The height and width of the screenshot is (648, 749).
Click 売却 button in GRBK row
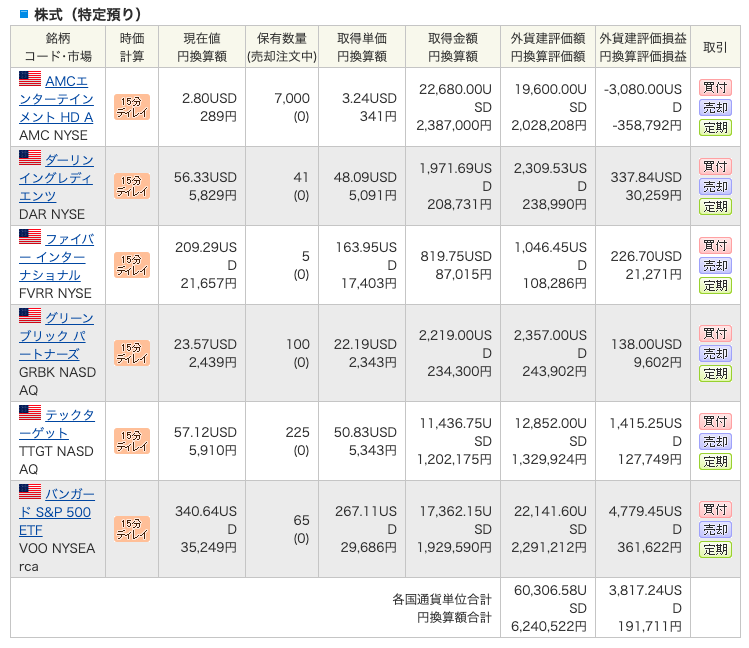[715, 353]
